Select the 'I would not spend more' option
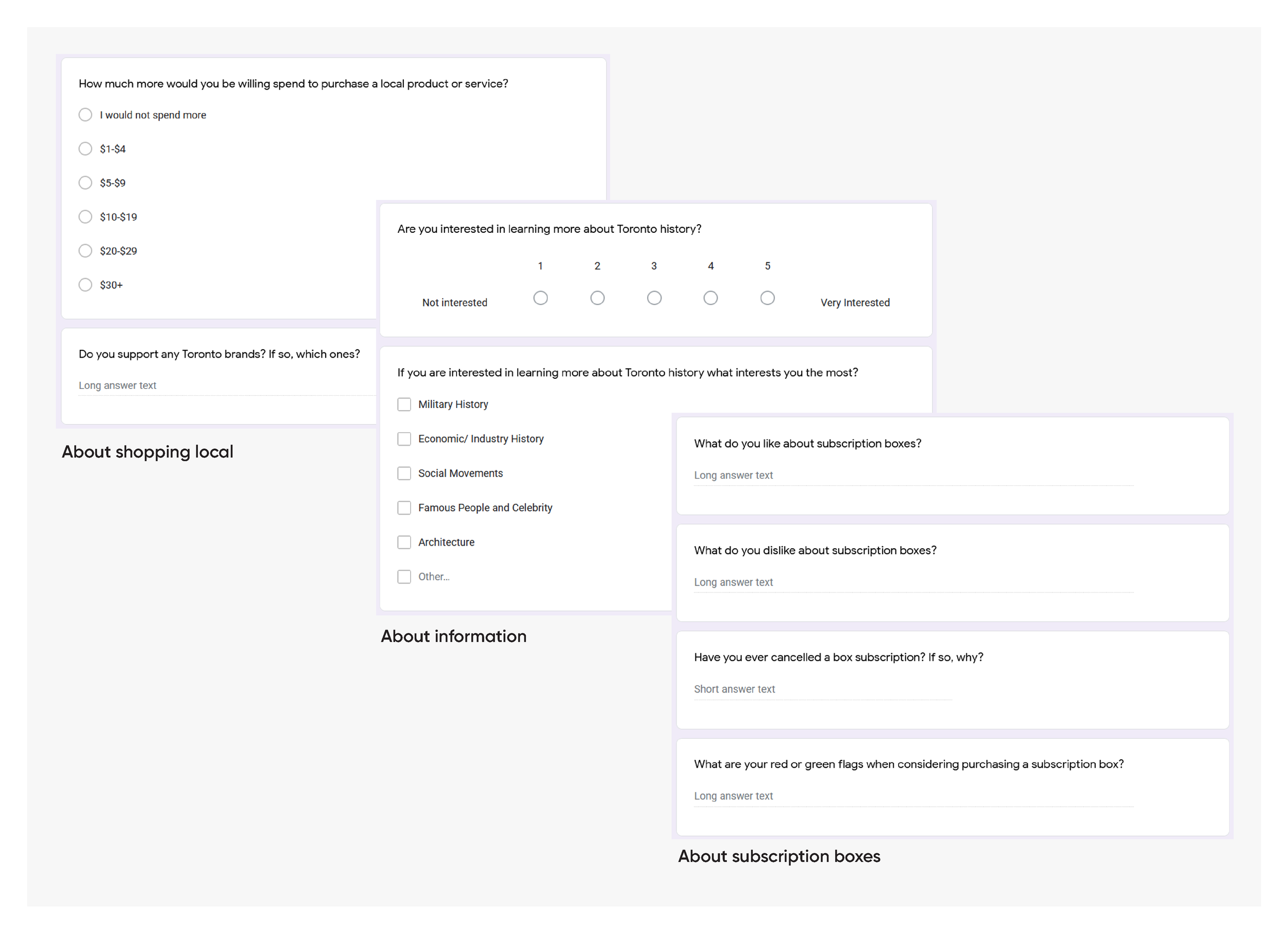This screenshot has height=933, width=1288. (85, 115)
